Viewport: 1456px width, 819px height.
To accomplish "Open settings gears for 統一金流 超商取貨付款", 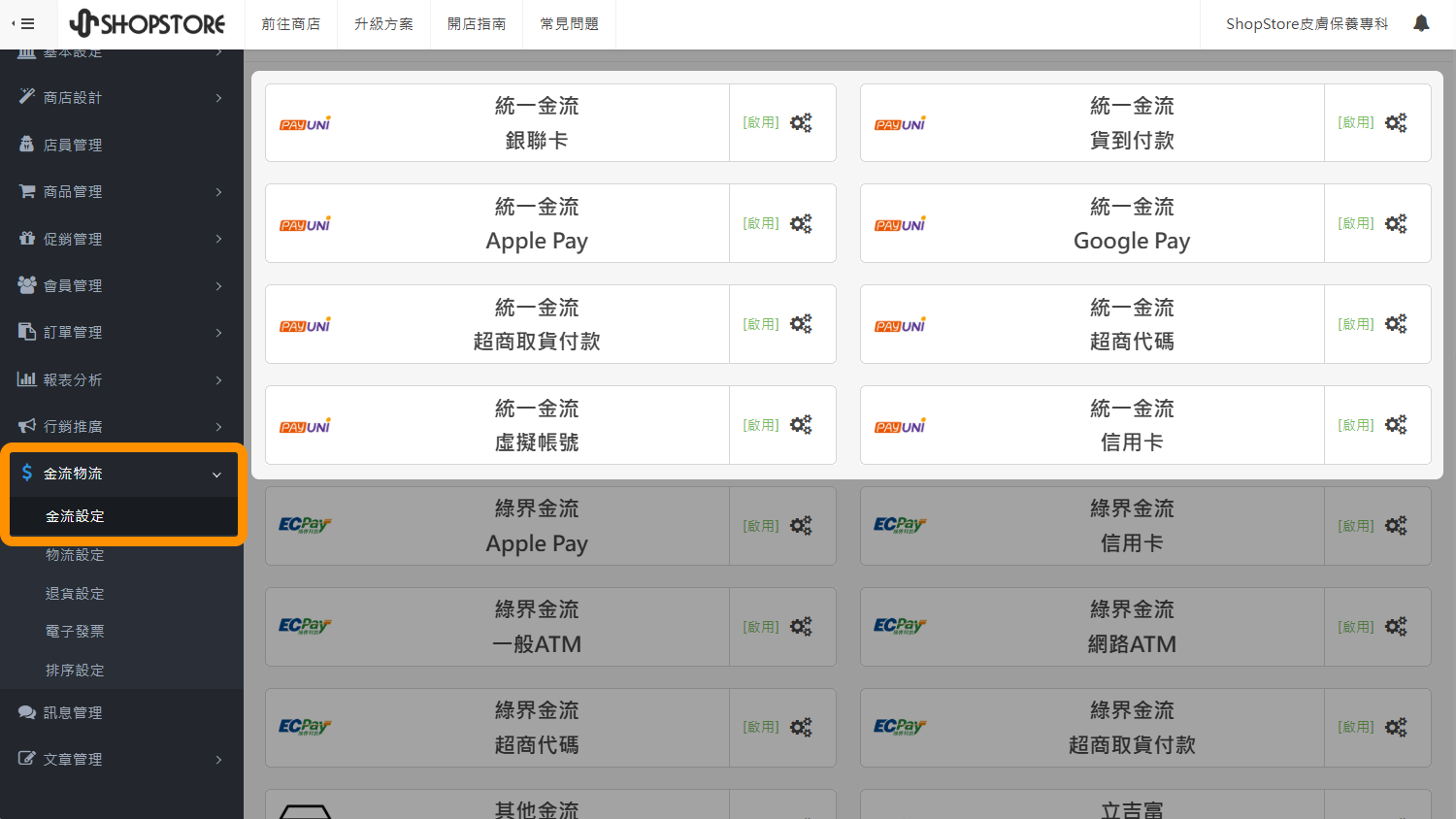I will pyautogui.click(x=801, y=324).
